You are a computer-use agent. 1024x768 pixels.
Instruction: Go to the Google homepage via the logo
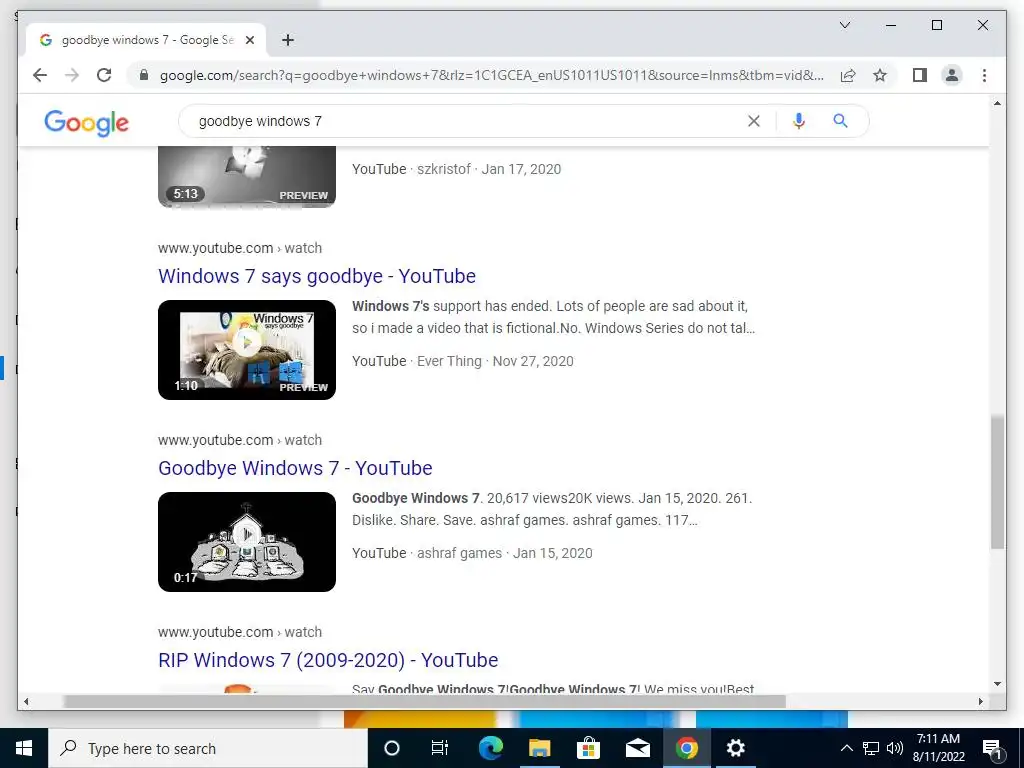[86, 122]
